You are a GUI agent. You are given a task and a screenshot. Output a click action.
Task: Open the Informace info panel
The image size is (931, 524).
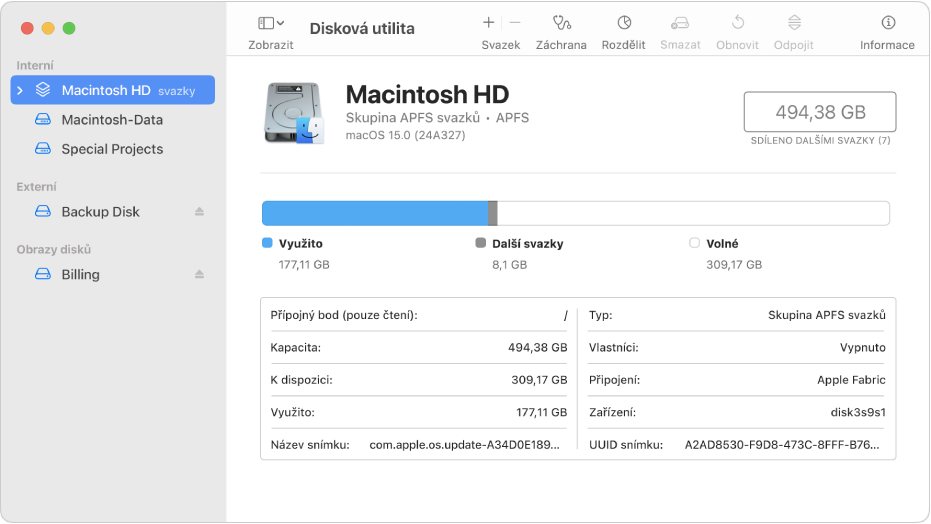click(x=887, y=23)
